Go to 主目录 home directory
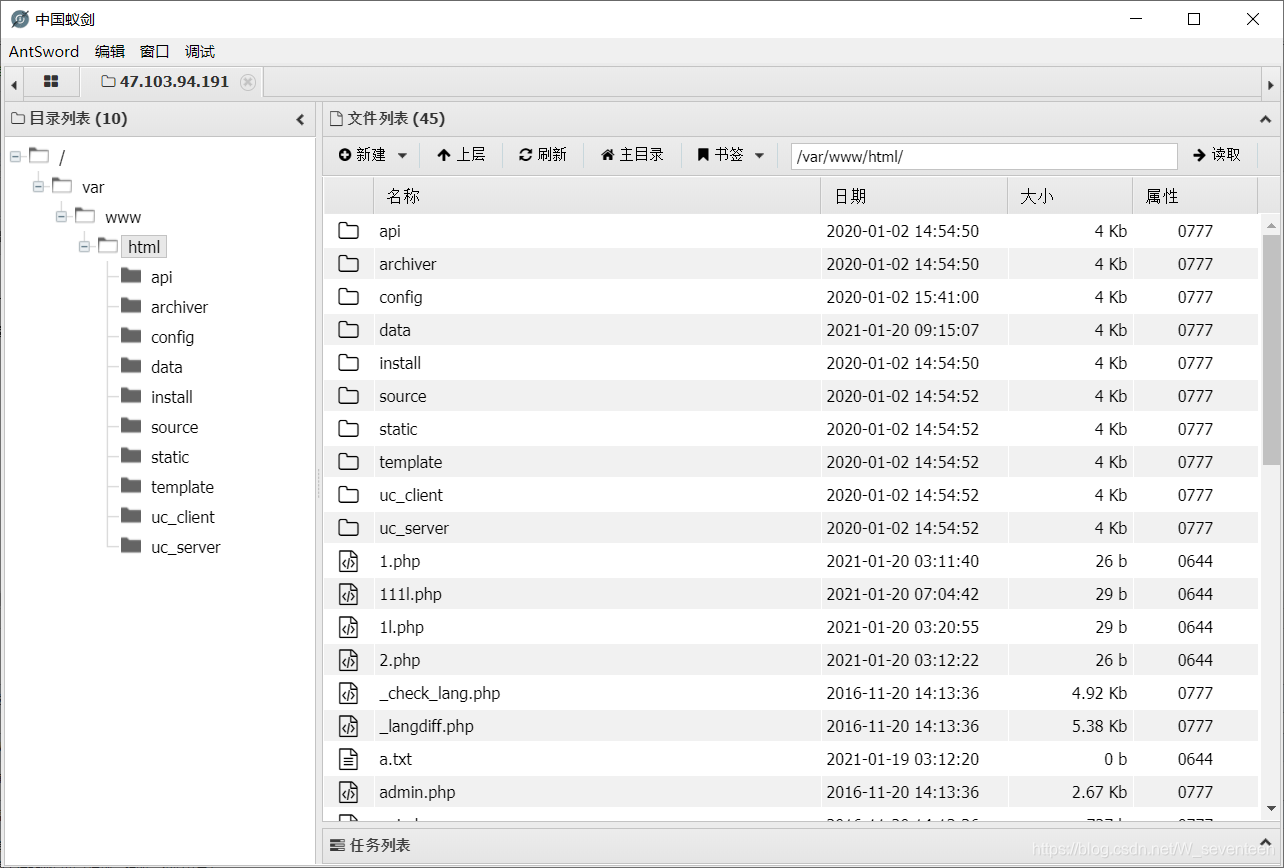The image size is (1284, 868). pos(632,155)
